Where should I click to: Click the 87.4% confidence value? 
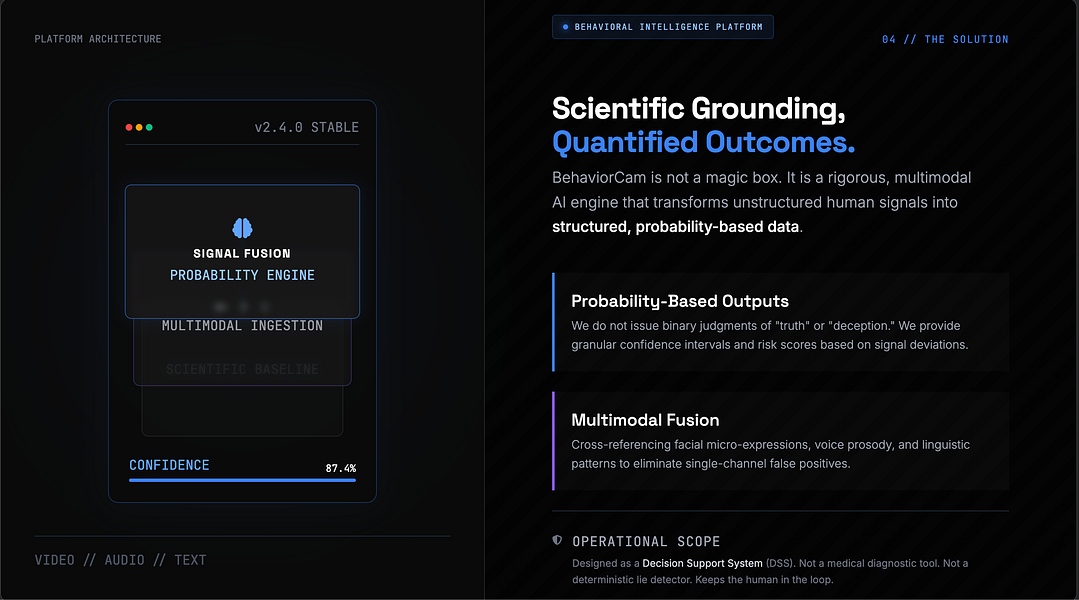coord(341,468)
